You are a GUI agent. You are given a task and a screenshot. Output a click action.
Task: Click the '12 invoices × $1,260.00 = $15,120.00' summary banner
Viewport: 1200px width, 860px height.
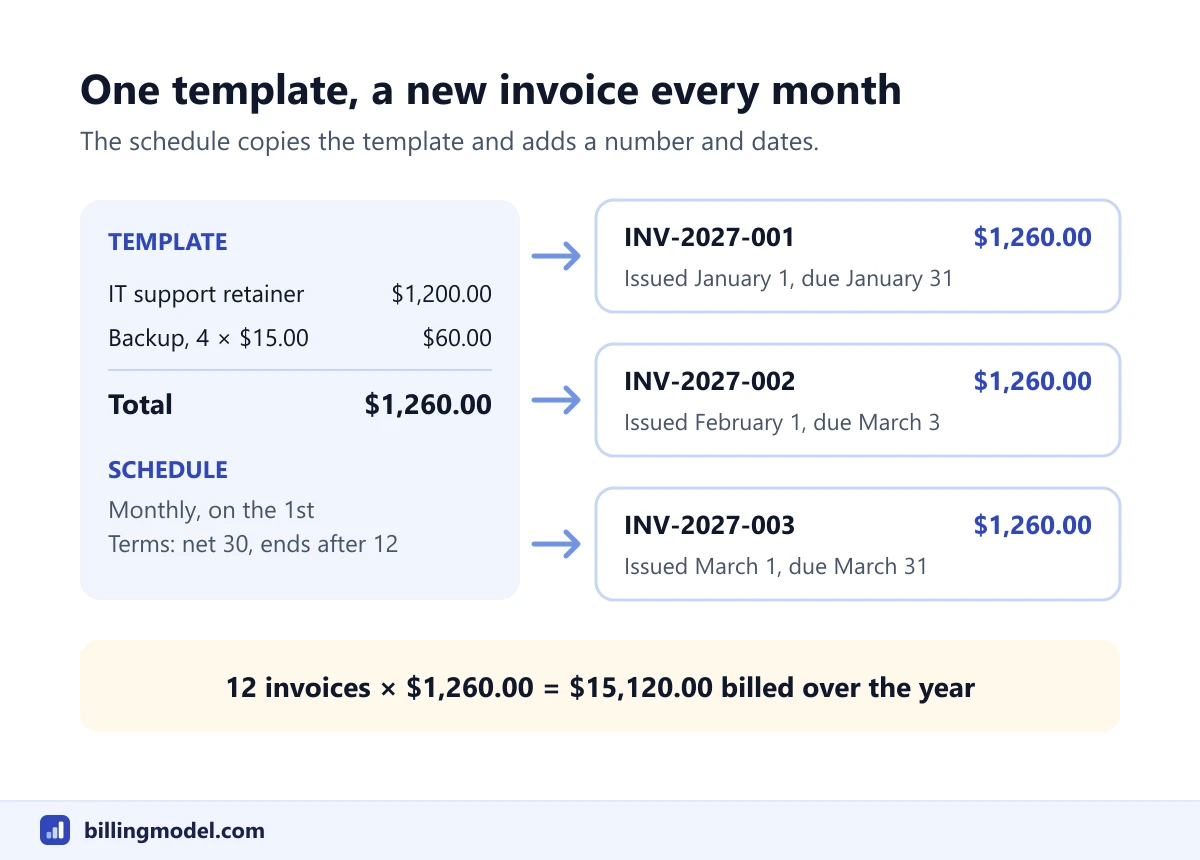[600, 686]
